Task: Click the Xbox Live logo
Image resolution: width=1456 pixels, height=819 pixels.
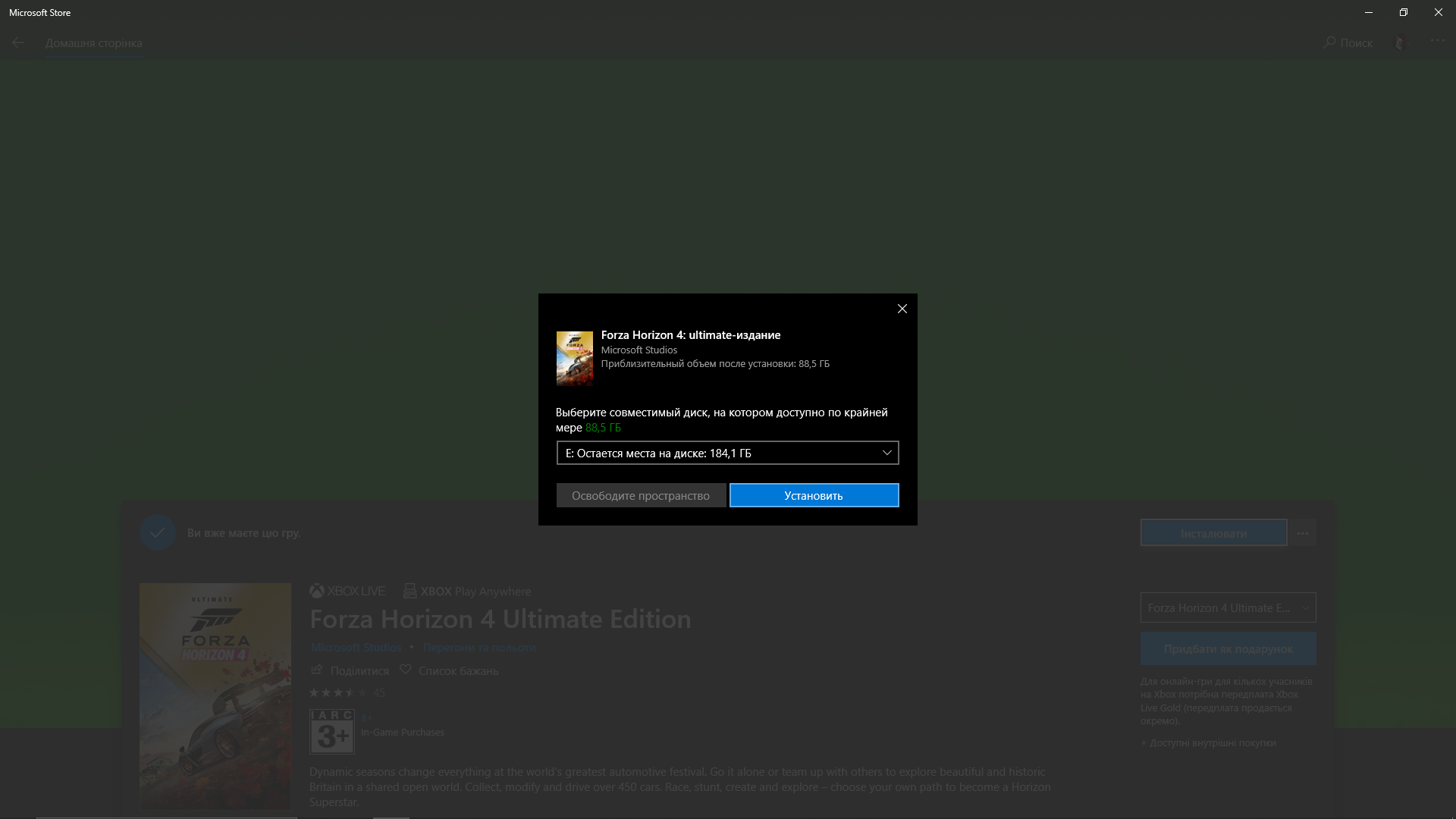Action: point(347,591)
